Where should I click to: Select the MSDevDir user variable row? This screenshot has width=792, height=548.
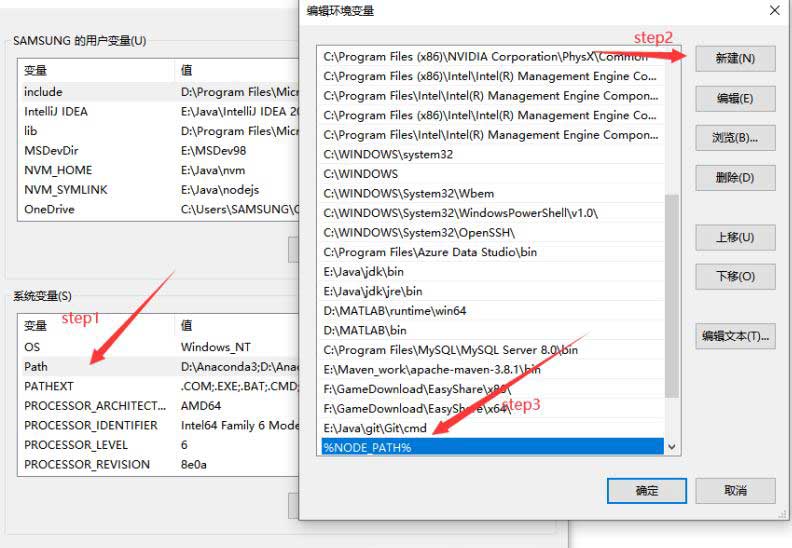(159, 151)
